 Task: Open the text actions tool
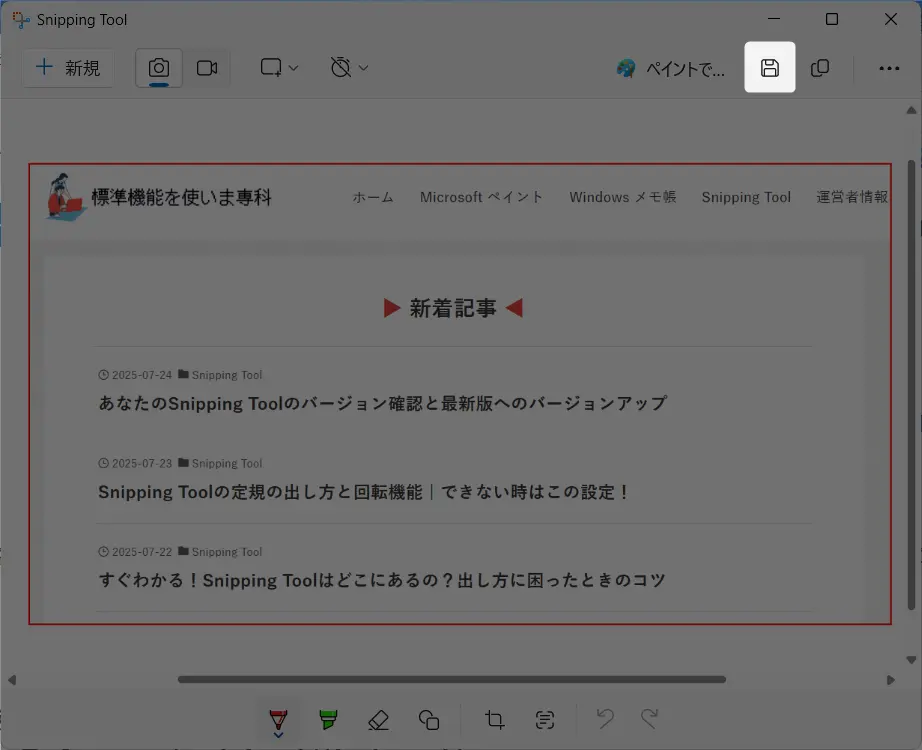click(544, 719)
